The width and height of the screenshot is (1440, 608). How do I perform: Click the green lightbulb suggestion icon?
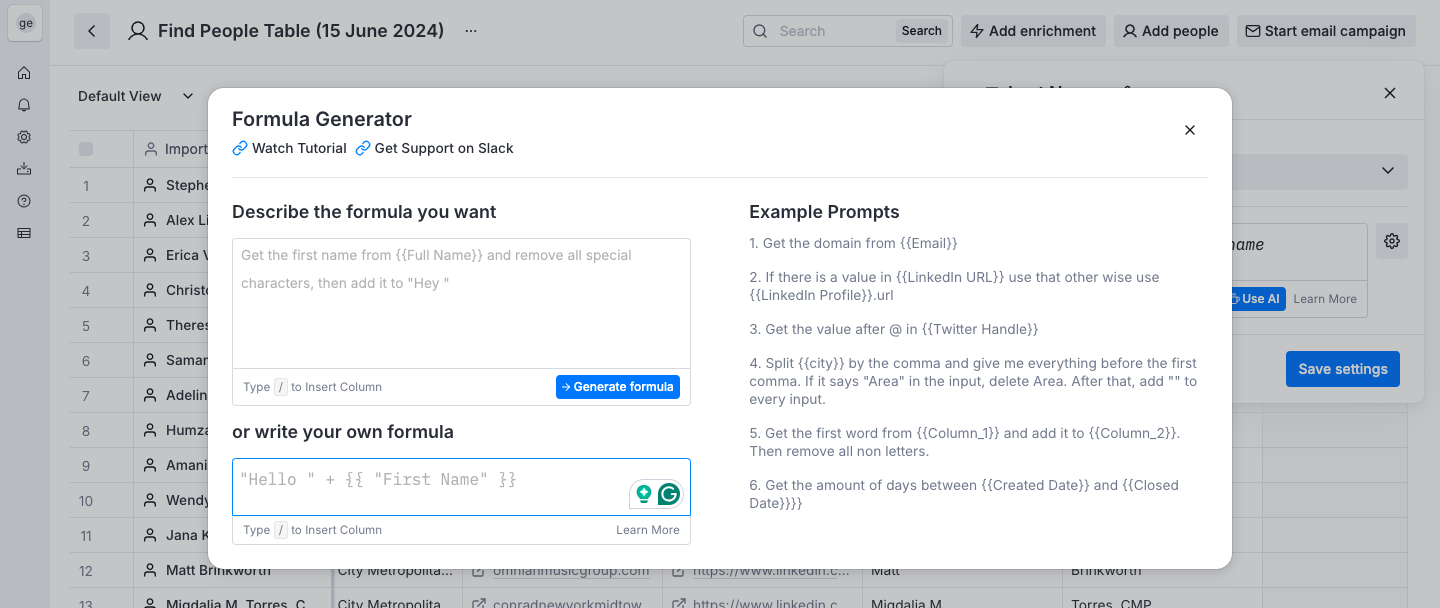644,493
